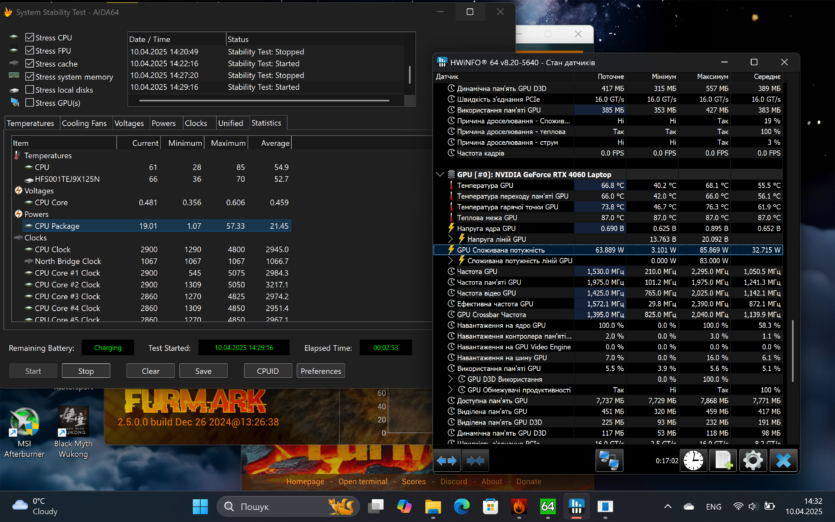Click the AIDA64 log list scrollbar
This screenshot has width=835, height=522.
pos(410,75)
